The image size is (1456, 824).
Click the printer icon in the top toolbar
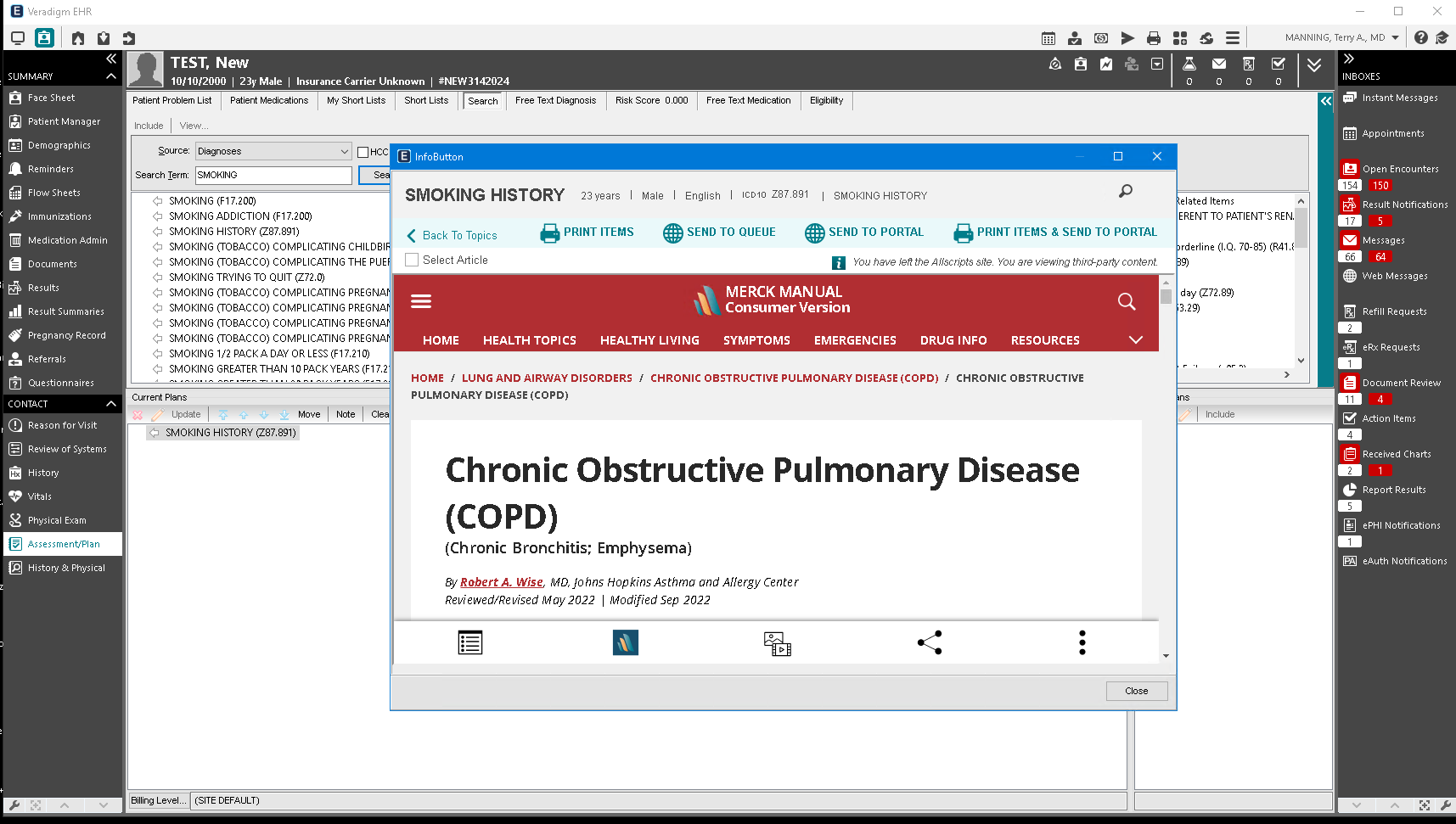click(x=1154, y=38)
